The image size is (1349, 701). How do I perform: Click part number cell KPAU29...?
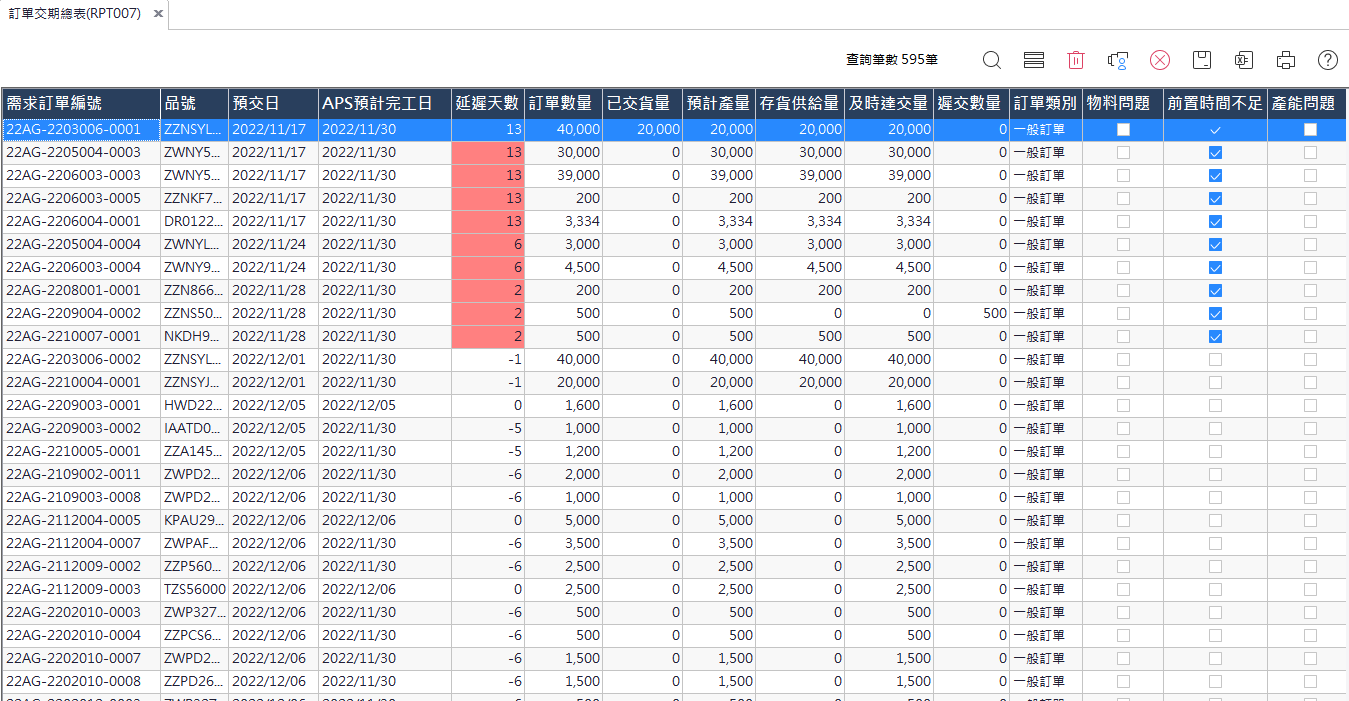[x=194, y=521]
